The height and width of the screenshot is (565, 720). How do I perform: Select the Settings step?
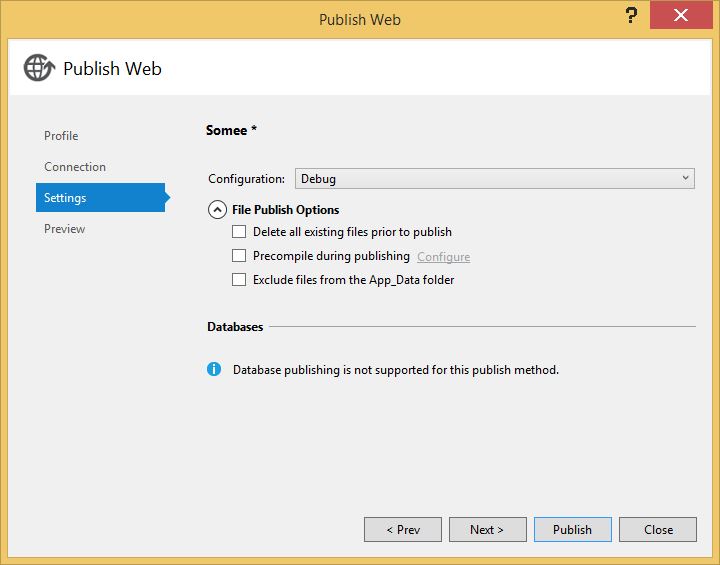[x=101, y=198]
